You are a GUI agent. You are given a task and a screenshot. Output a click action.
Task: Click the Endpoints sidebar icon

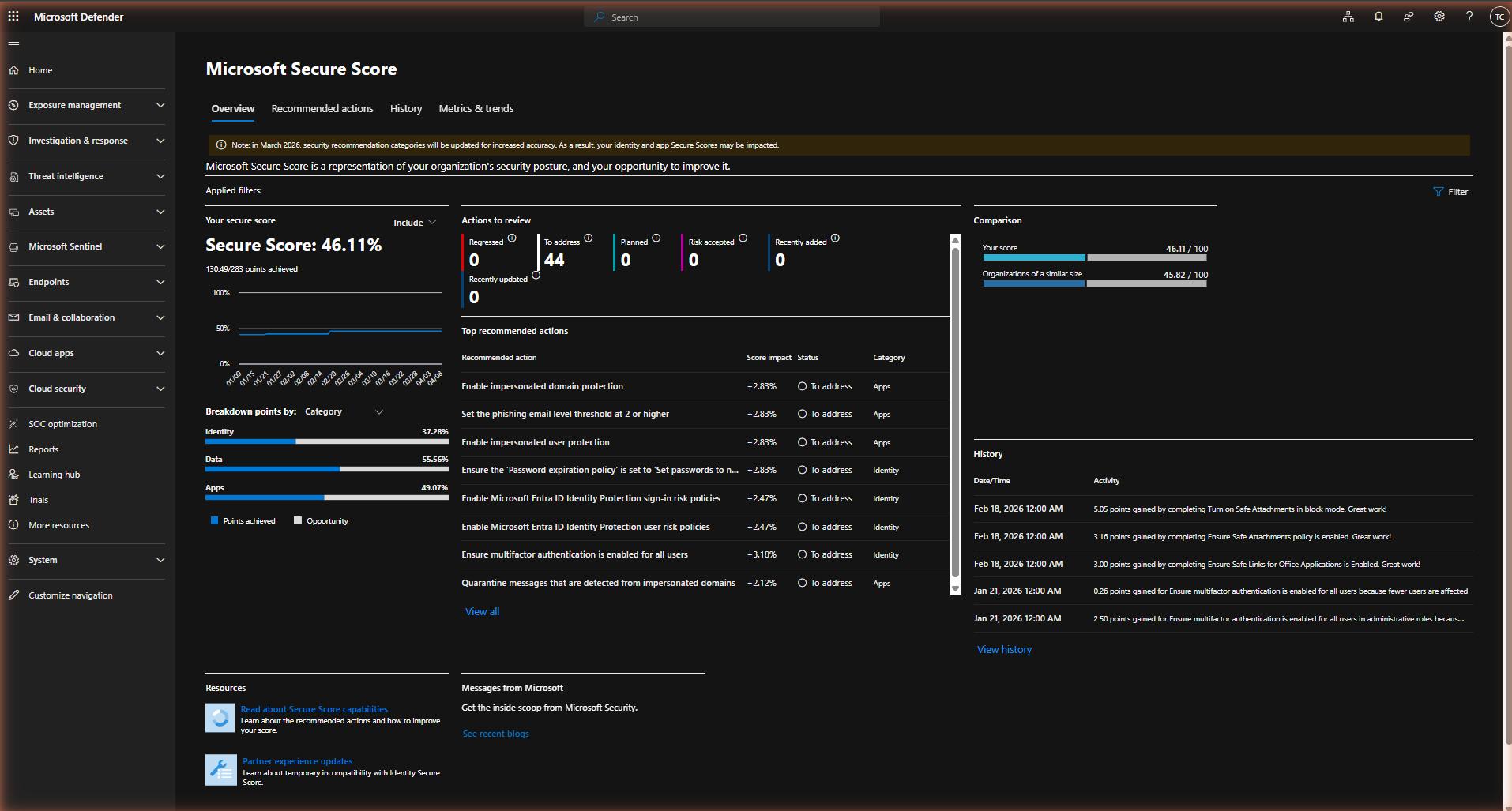(x=13, y=282)
